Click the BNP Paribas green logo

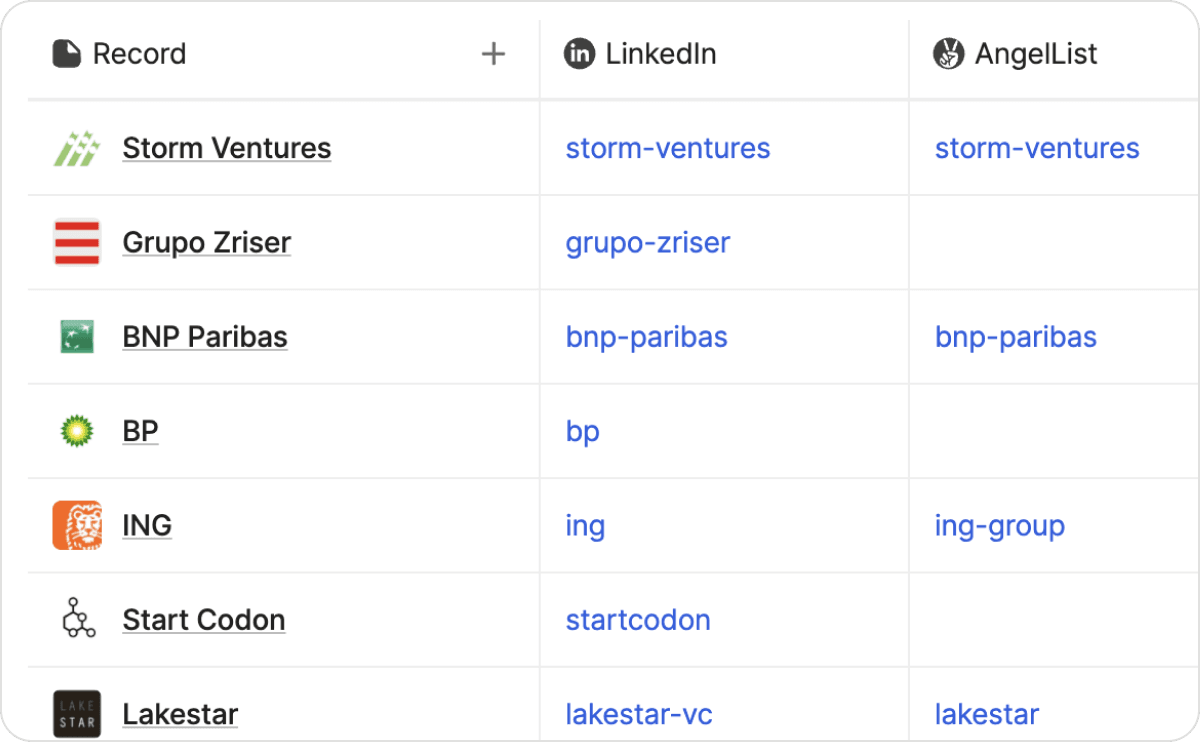tap(77, 337)
